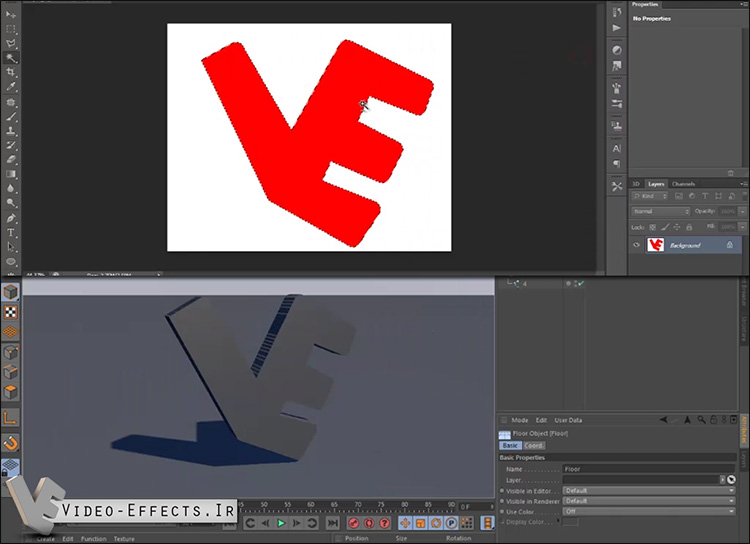Open the layer filter Kind dropdown
This screenshot has width=750, height=544.
tap(650, 196)
